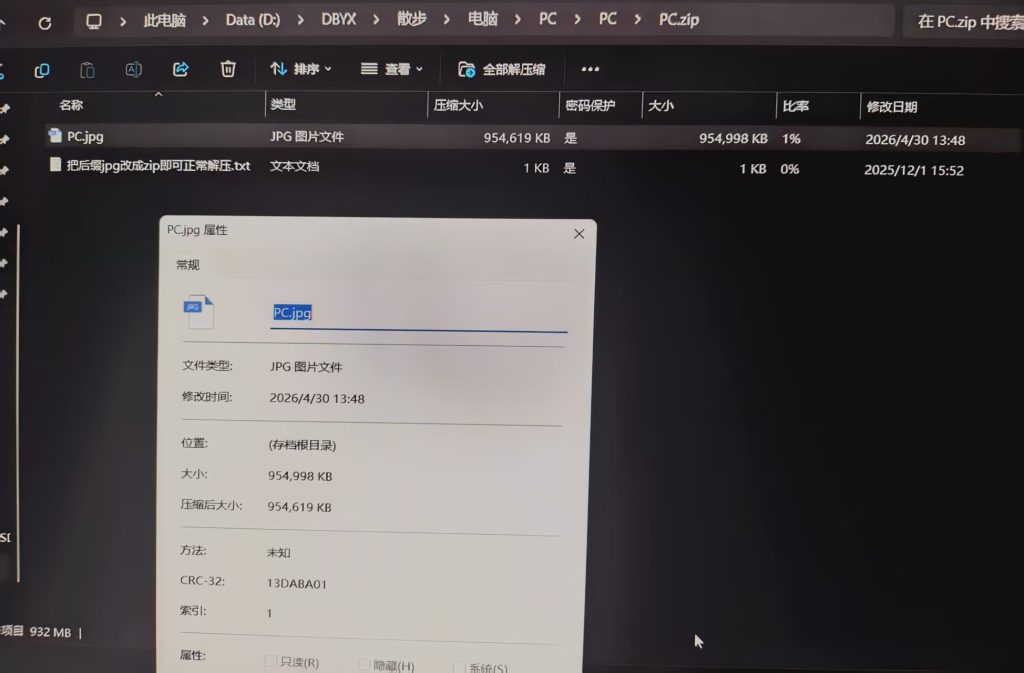Click the 954,619 KB compressed size cell
This screenshot has height=673, width=1024.
point(517,138)
